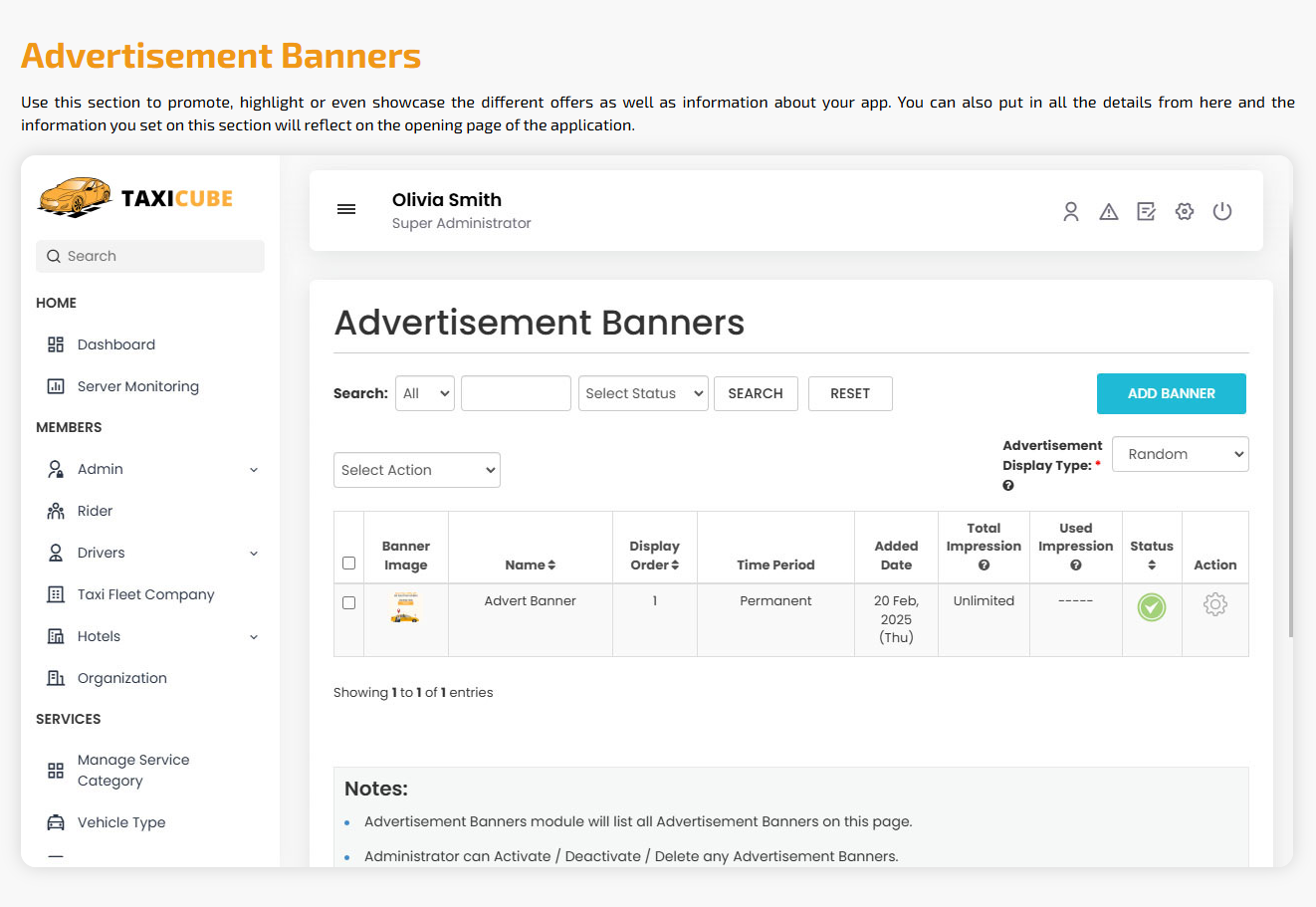Click the Vehicle Type car icon
The image size is (1316, 907).
pos(56,822)
